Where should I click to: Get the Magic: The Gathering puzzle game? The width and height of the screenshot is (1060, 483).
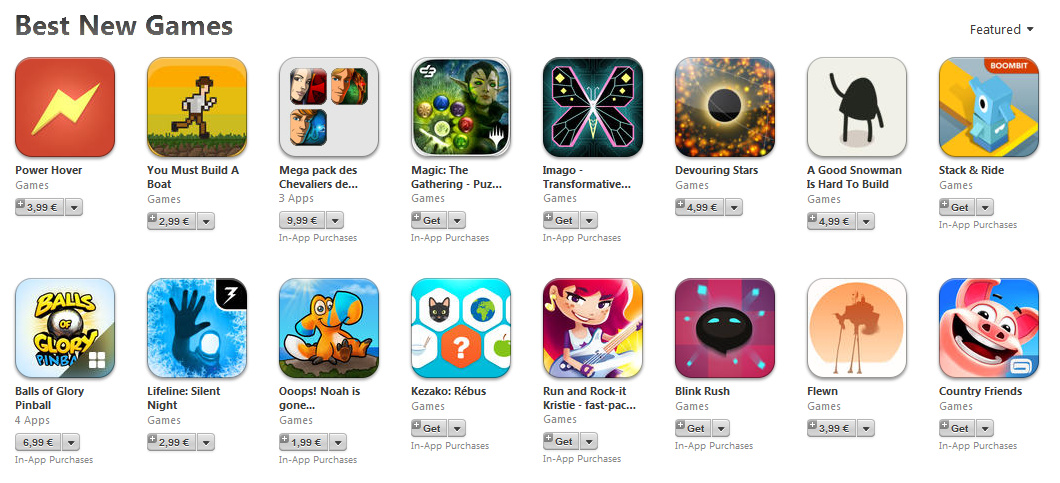pyautogui.click(x=429, y=221)
